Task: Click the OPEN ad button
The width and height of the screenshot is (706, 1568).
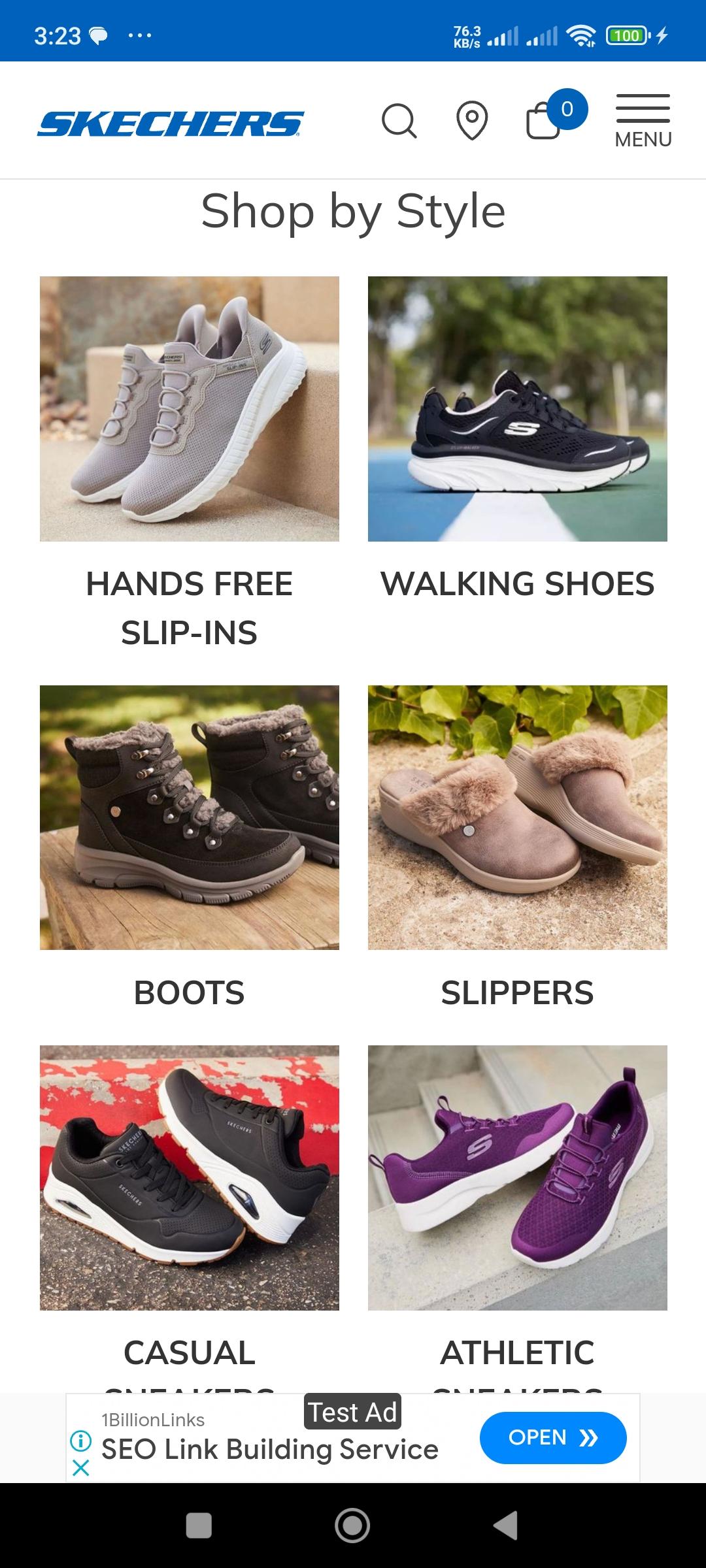Action: [553, 1437]
